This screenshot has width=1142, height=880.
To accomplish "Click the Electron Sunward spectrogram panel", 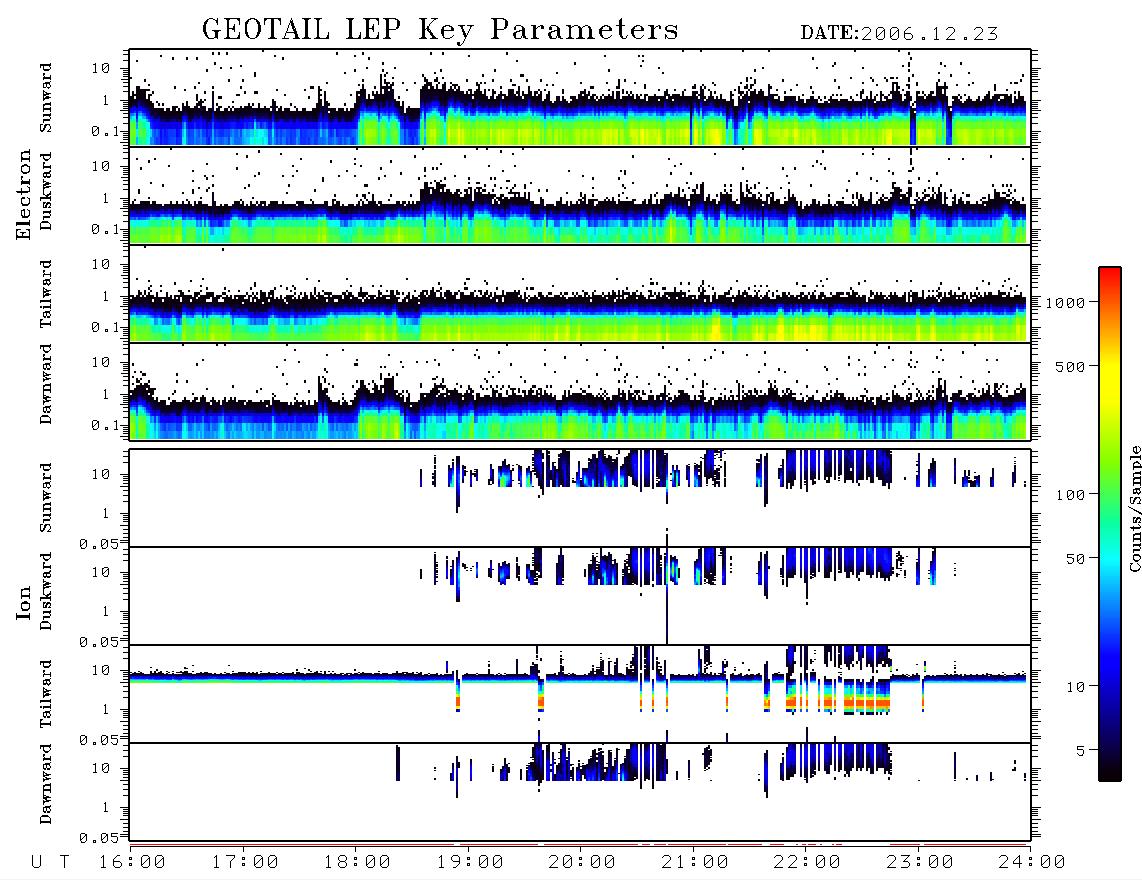I will (x=580, y=98).
